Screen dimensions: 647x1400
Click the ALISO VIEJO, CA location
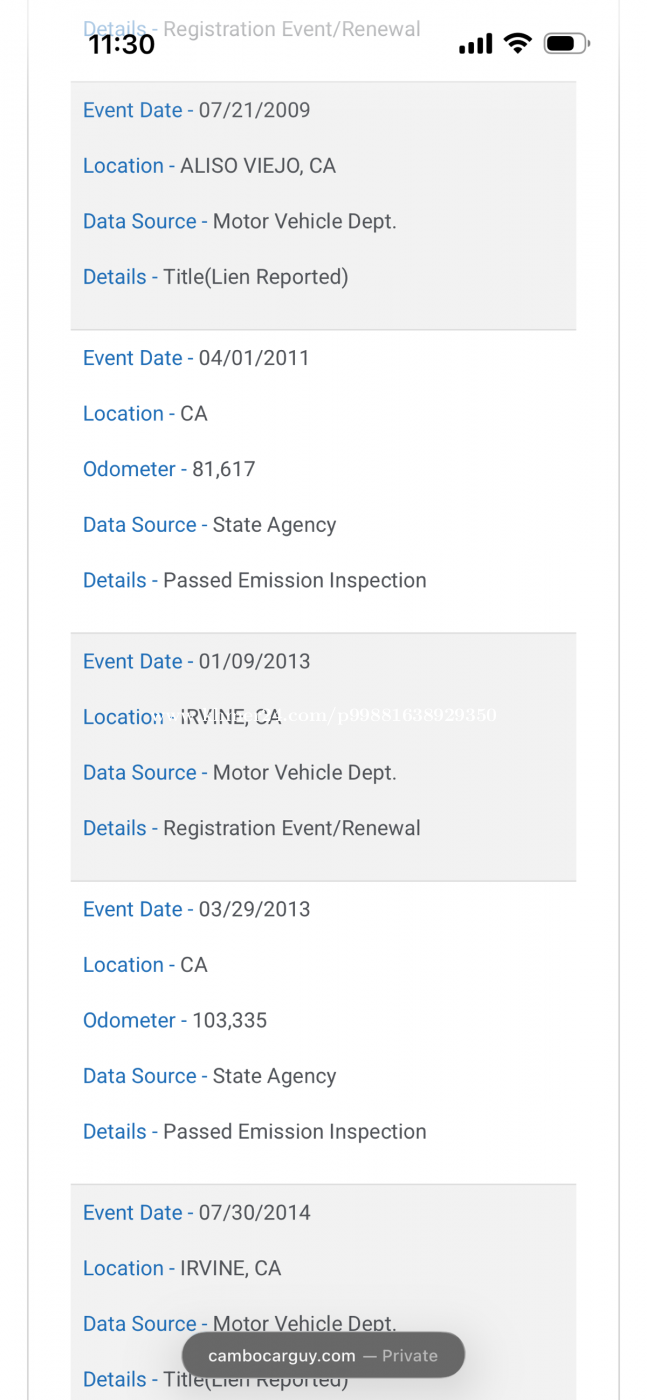point(209,166)
